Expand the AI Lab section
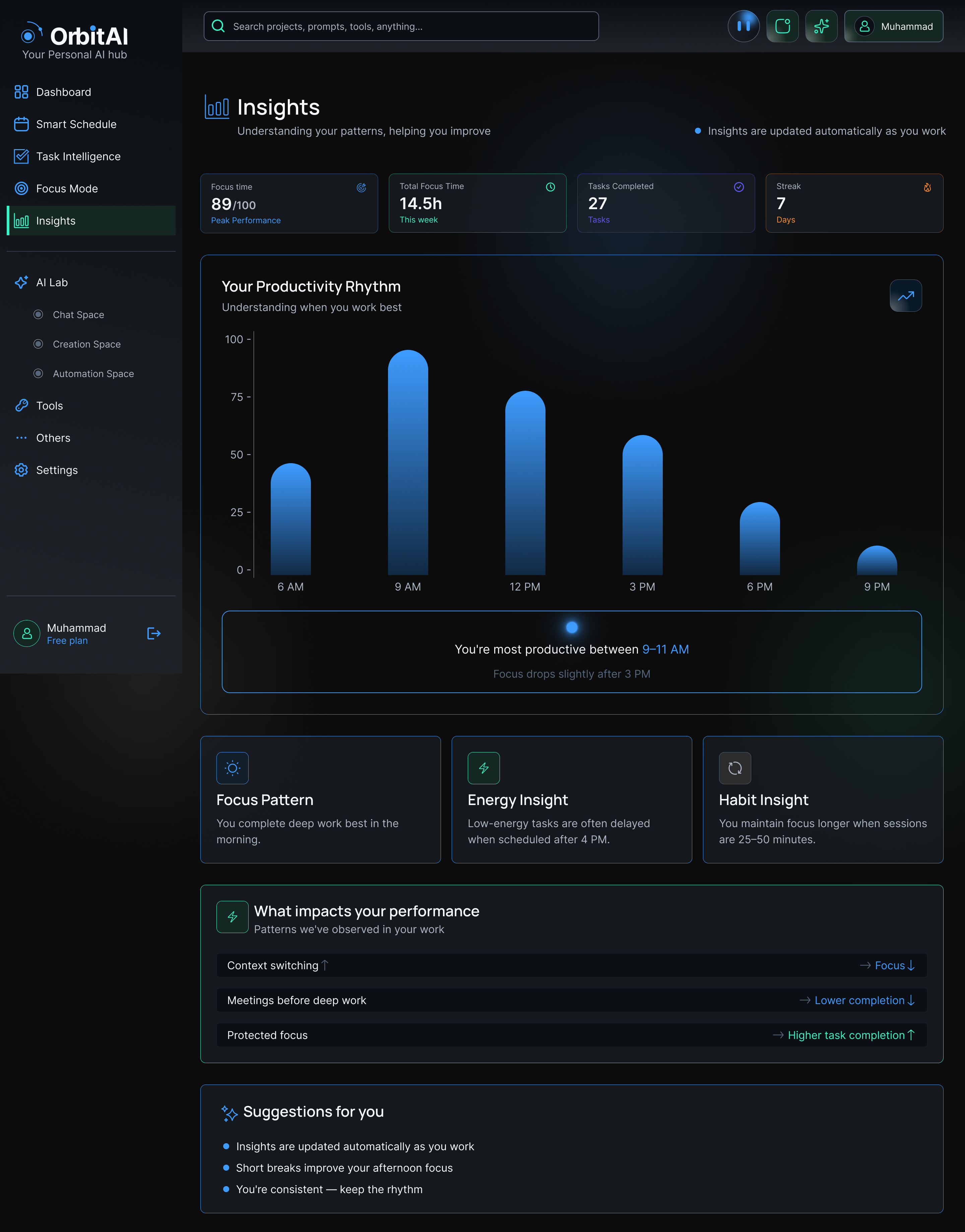The height and width of the screenshot is (1232, 965). tap(51, 283)
